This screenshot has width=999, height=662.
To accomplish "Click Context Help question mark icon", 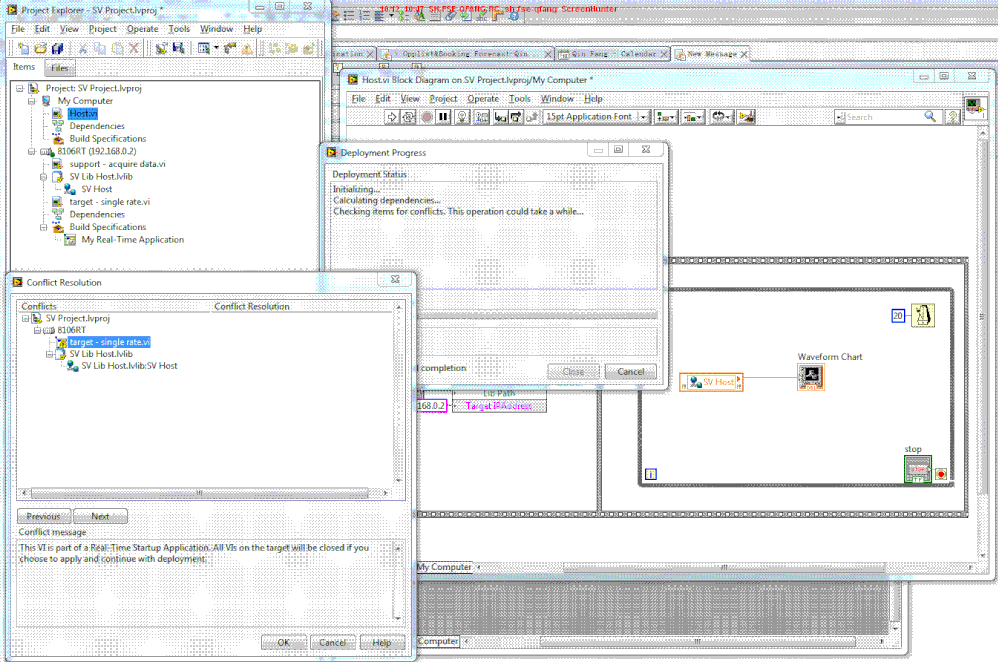I will pos(953,117).
